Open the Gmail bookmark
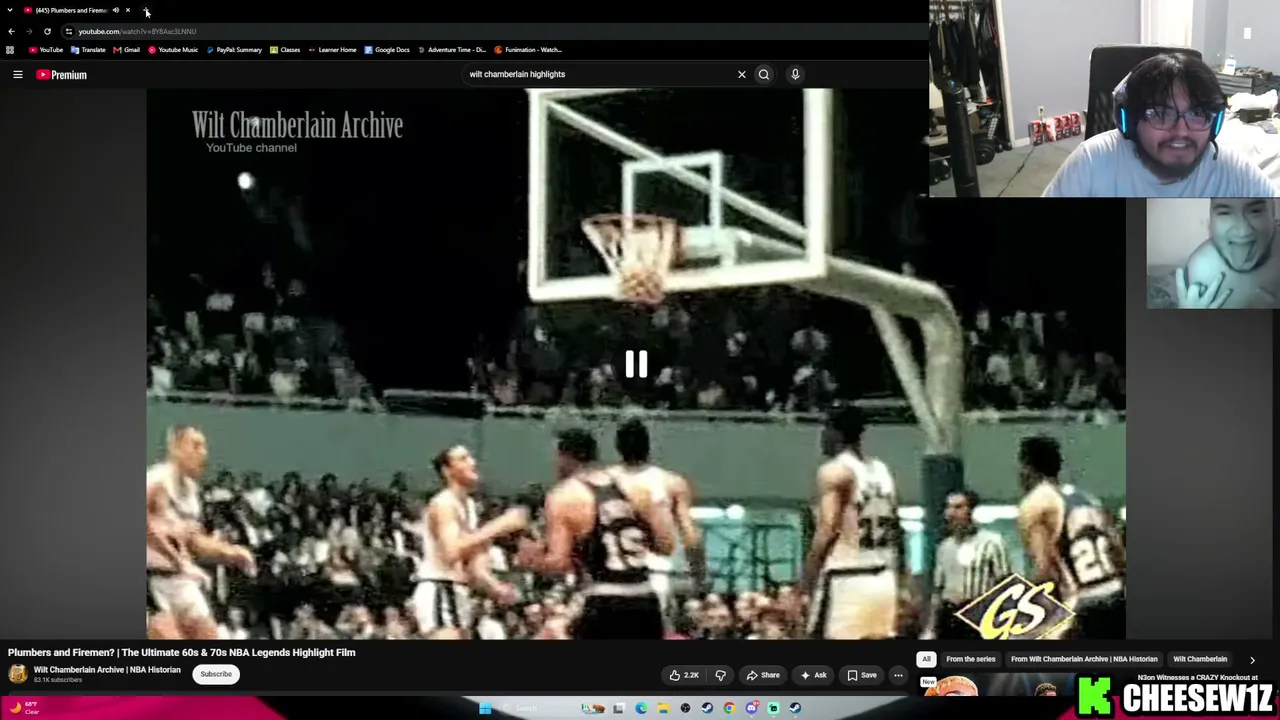The image size is (1280, 720). pos(126,50)
